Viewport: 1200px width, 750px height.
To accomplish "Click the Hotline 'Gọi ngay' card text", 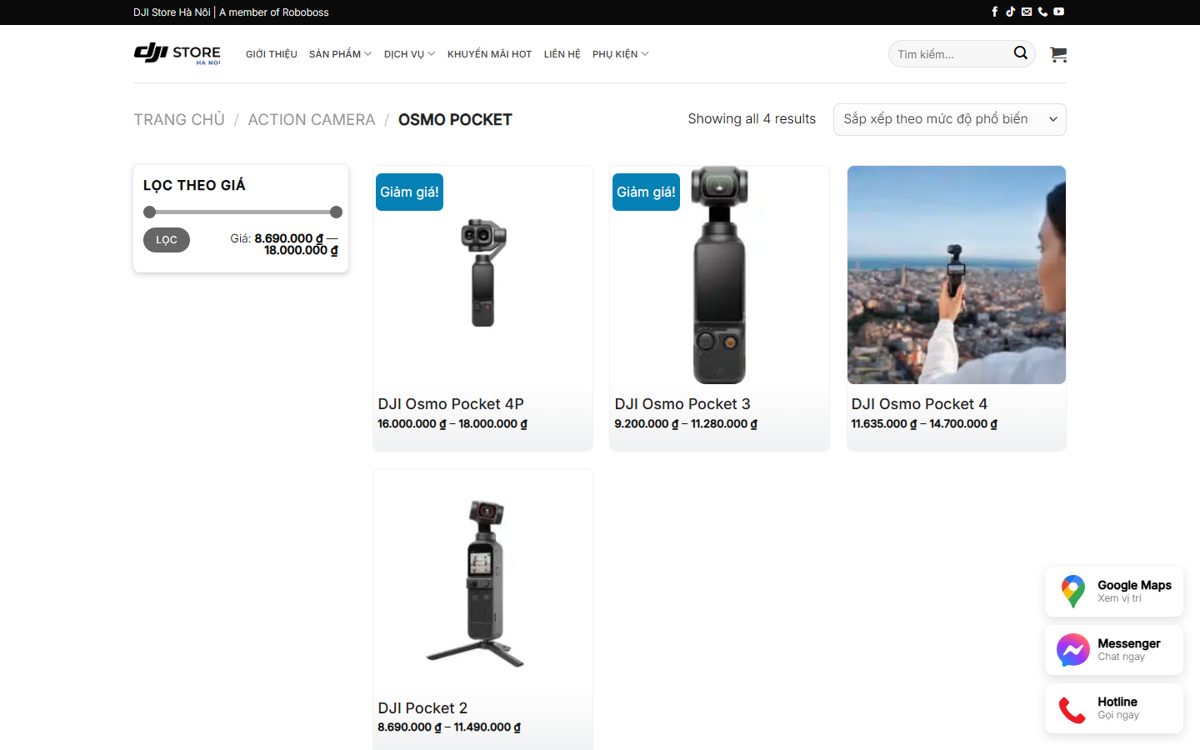I will coord(1118,715).
